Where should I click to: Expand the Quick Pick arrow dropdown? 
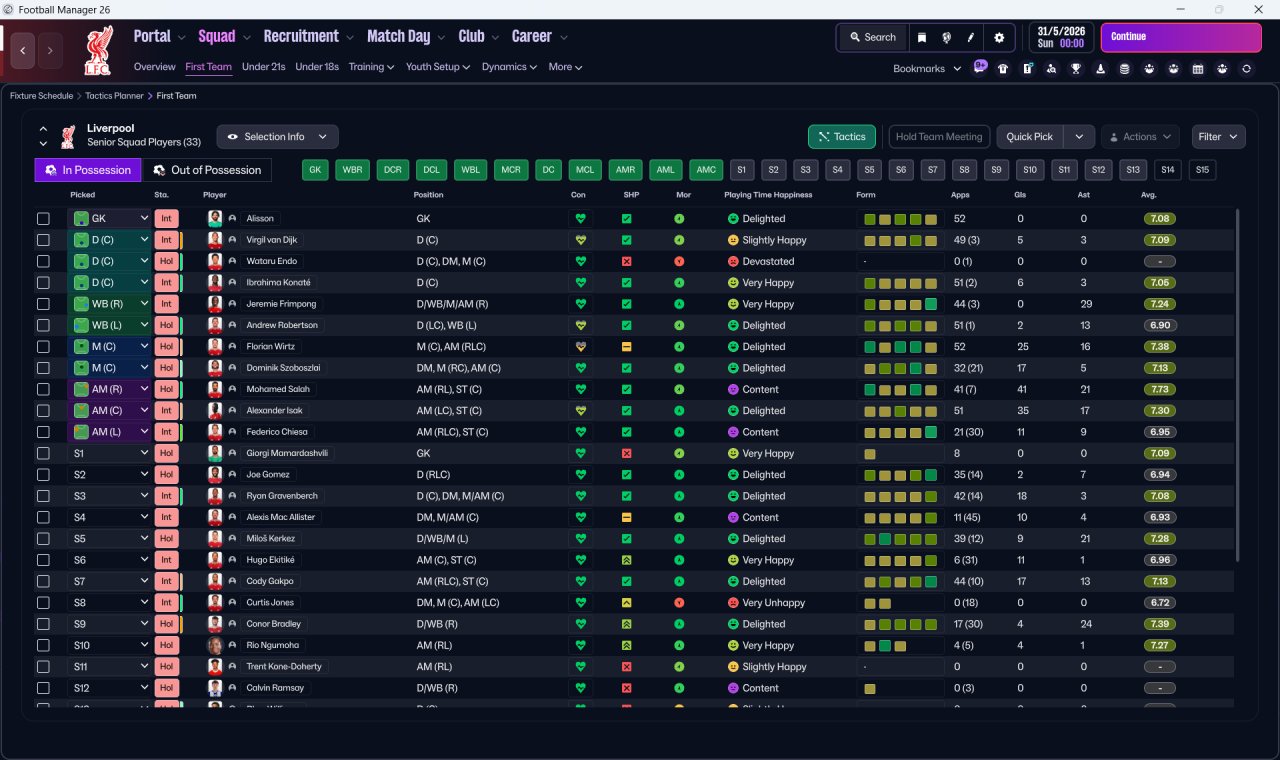[x=1078, y=137]
